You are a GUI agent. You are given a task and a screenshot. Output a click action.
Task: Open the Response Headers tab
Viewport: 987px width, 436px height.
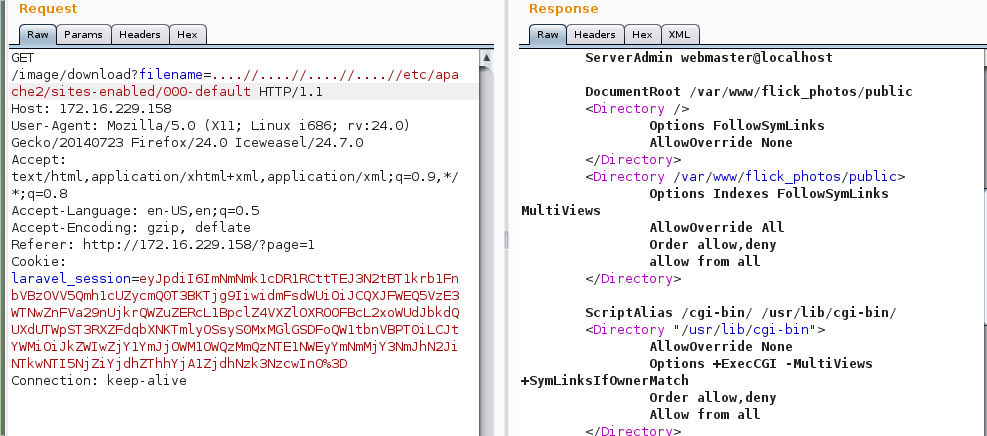[595, 35]
